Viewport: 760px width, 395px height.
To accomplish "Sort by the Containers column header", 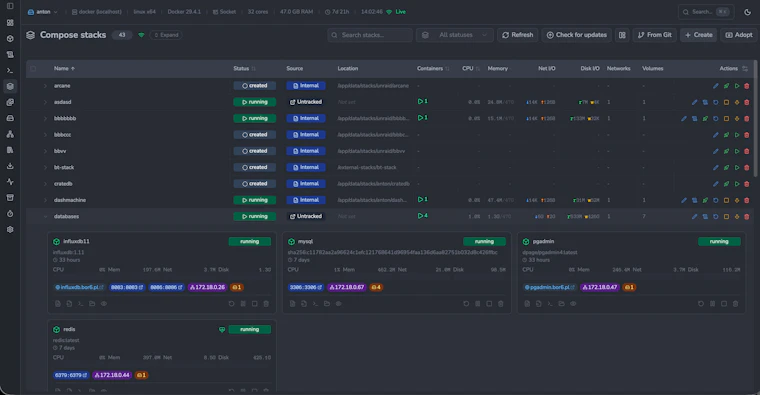I will [x=433, y=68].
